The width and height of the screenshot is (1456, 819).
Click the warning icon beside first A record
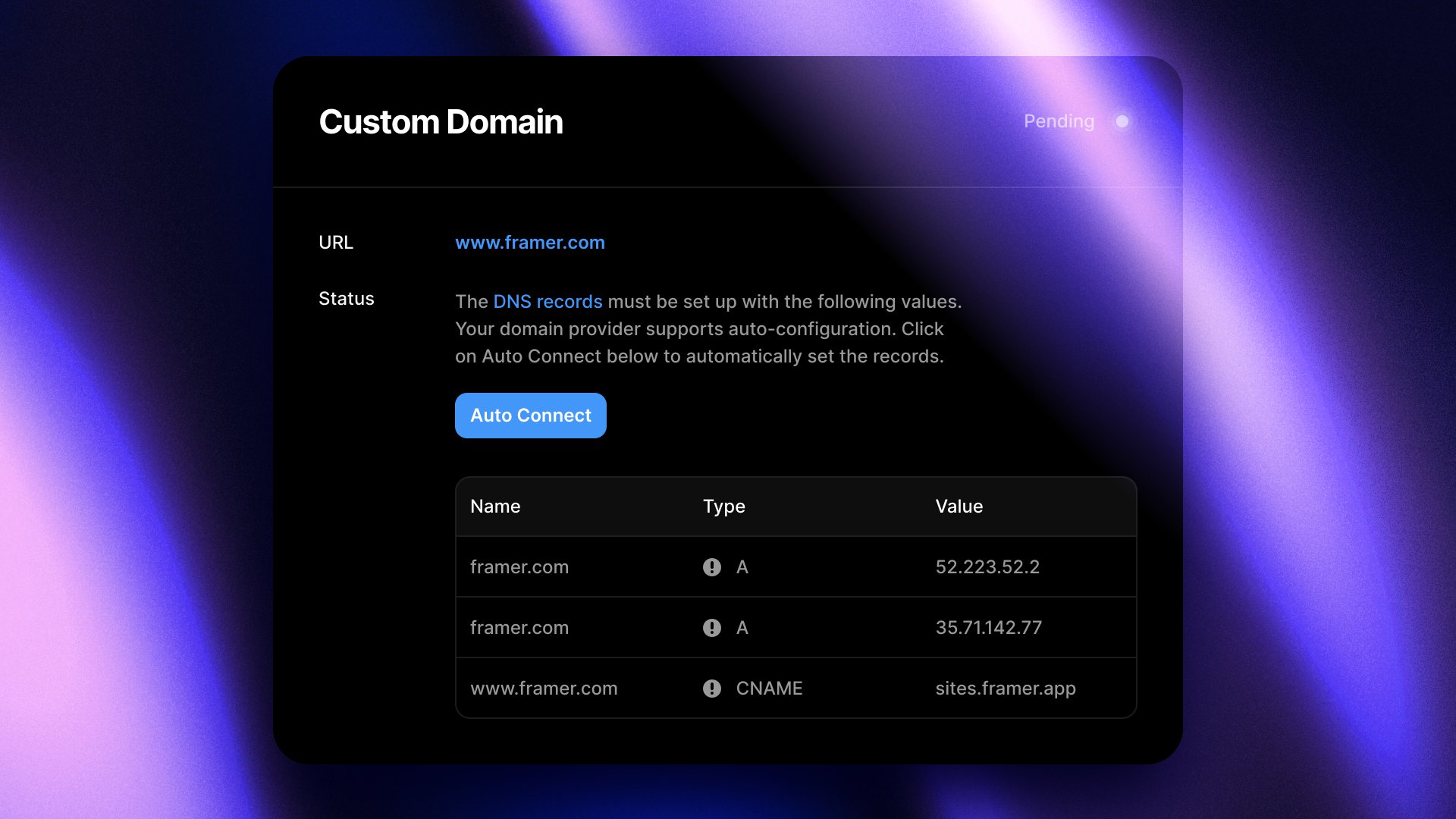tap(711, 566)
